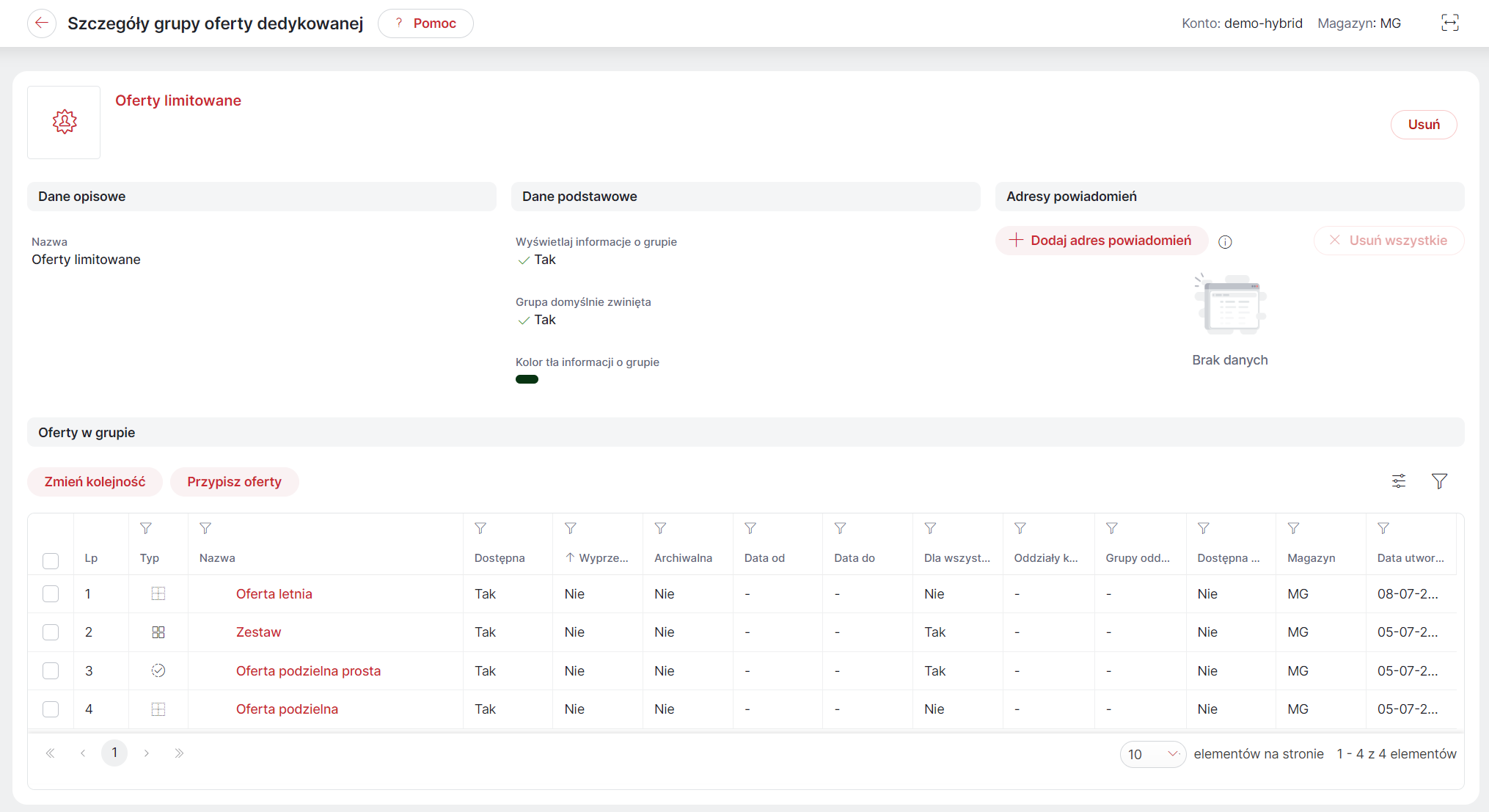Filter the Dostępna ... column before Magazyn
The height and width of the screenshot is (812, 1489).
(1204, 528)
